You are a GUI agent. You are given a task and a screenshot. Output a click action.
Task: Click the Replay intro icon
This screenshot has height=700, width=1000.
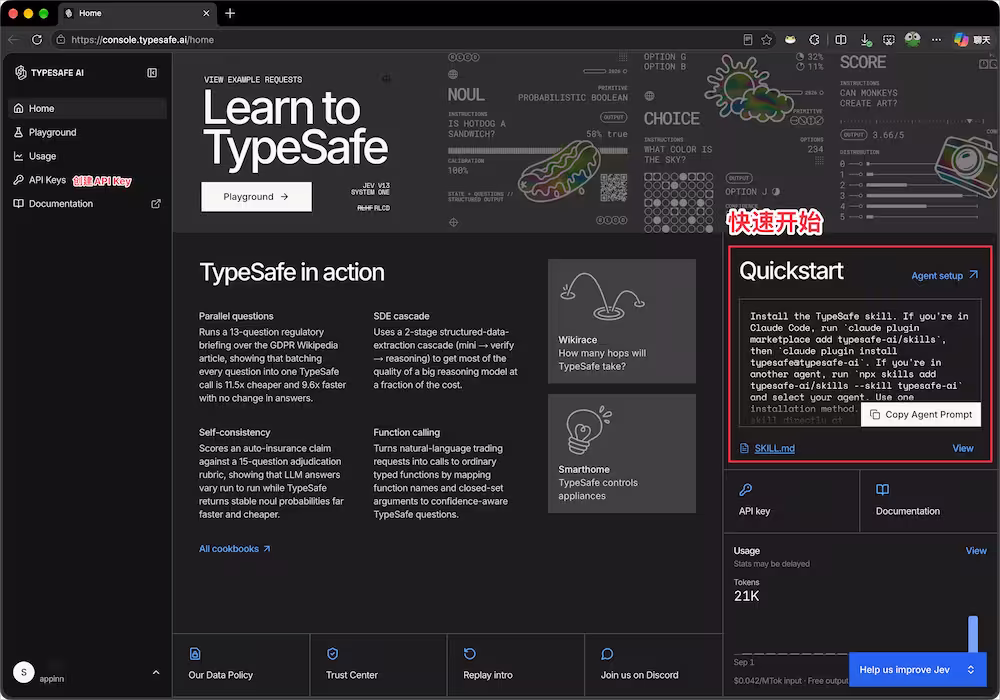pyautogui.click(x=470, y=654)
